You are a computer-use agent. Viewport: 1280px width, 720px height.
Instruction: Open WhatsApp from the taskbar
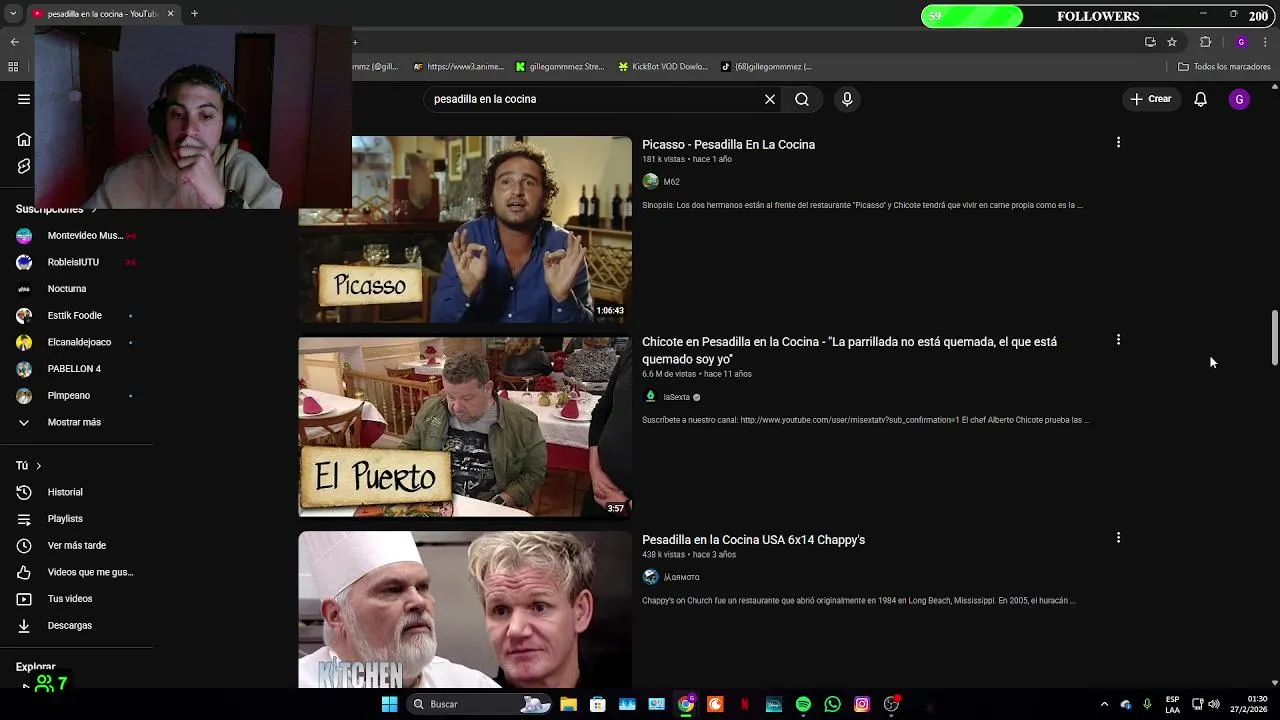point(832,704)
